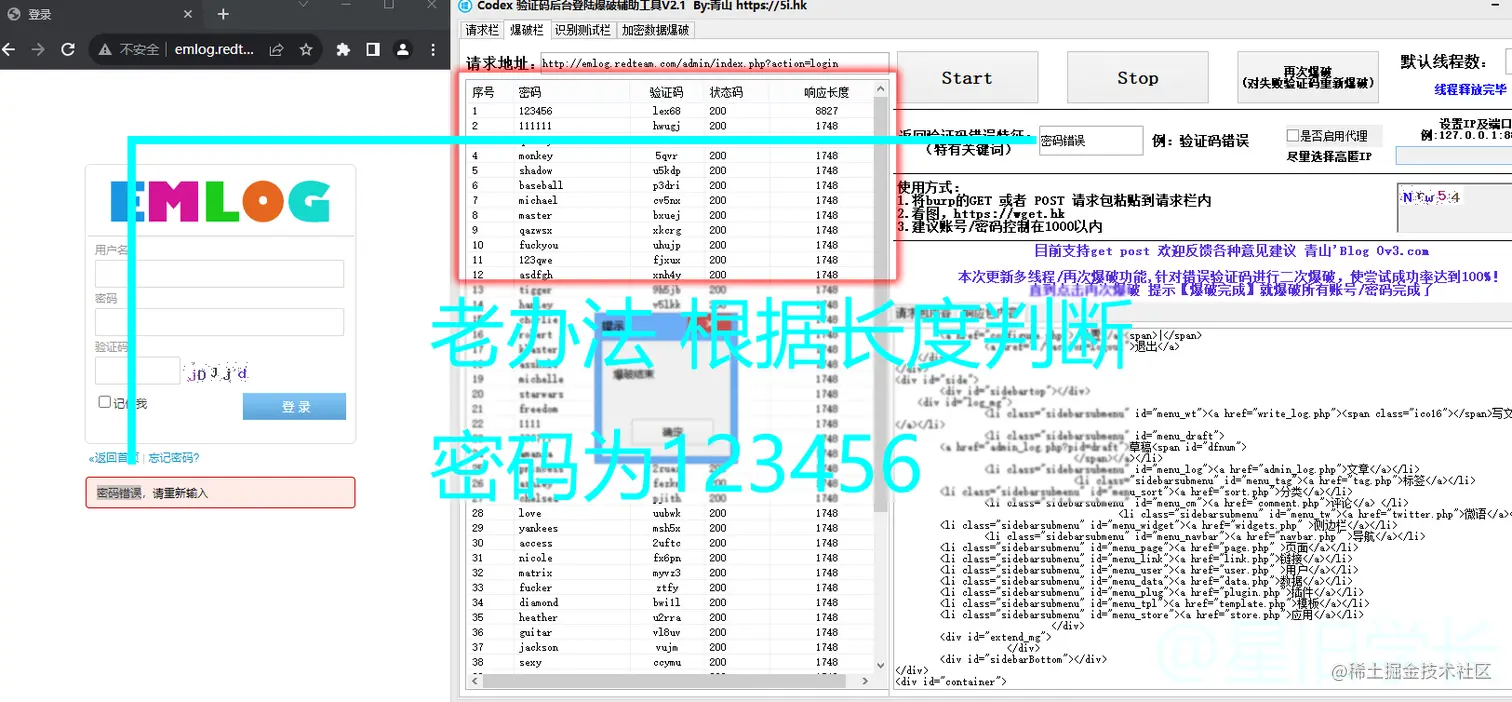The height and width of the screenshot is (702, 1512).
Task: Open the browser extensions puzzle icon
Action: 343,49
